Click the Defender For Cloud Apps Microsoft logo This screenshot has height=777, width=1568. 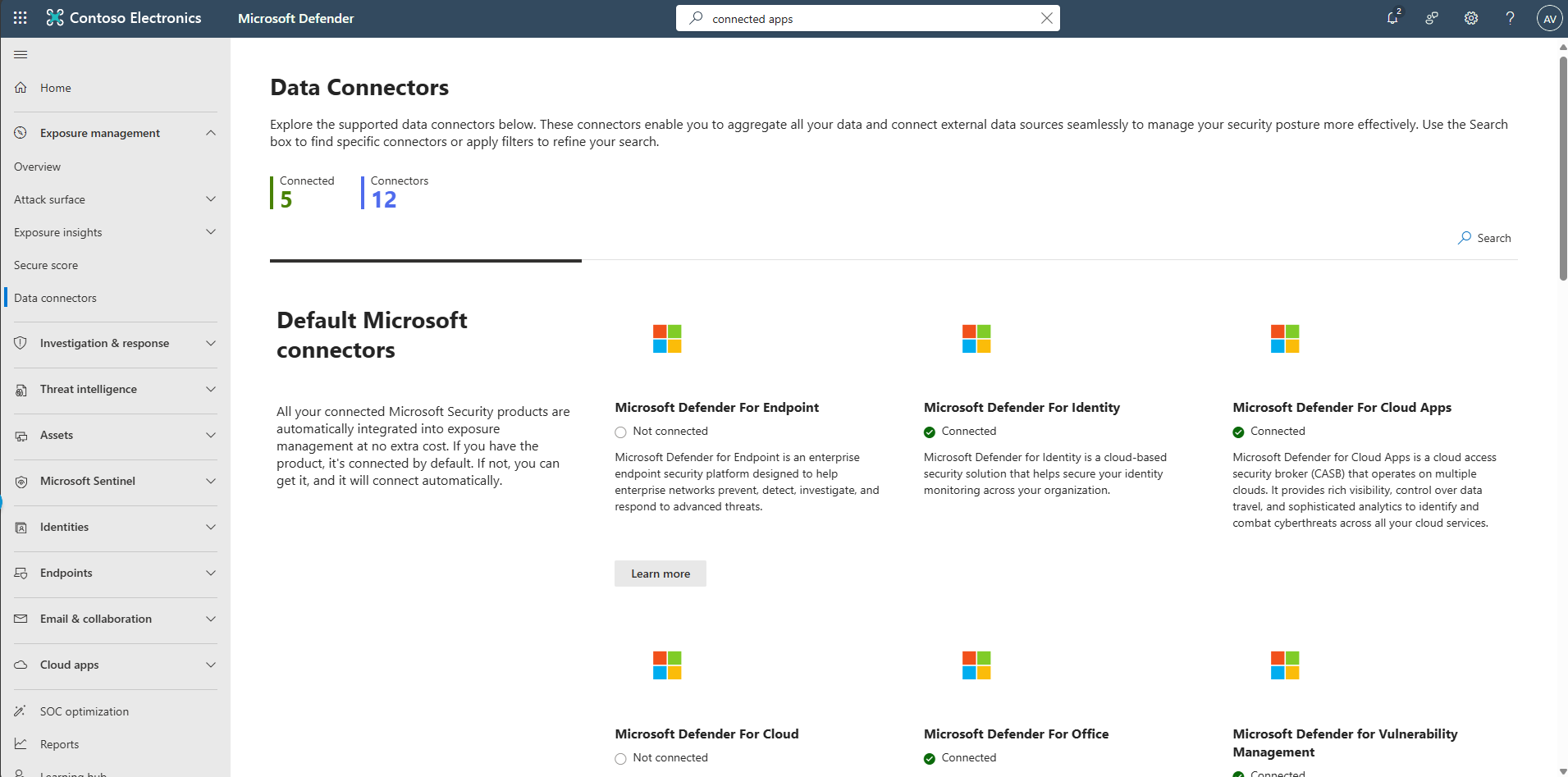point(1285,339)
